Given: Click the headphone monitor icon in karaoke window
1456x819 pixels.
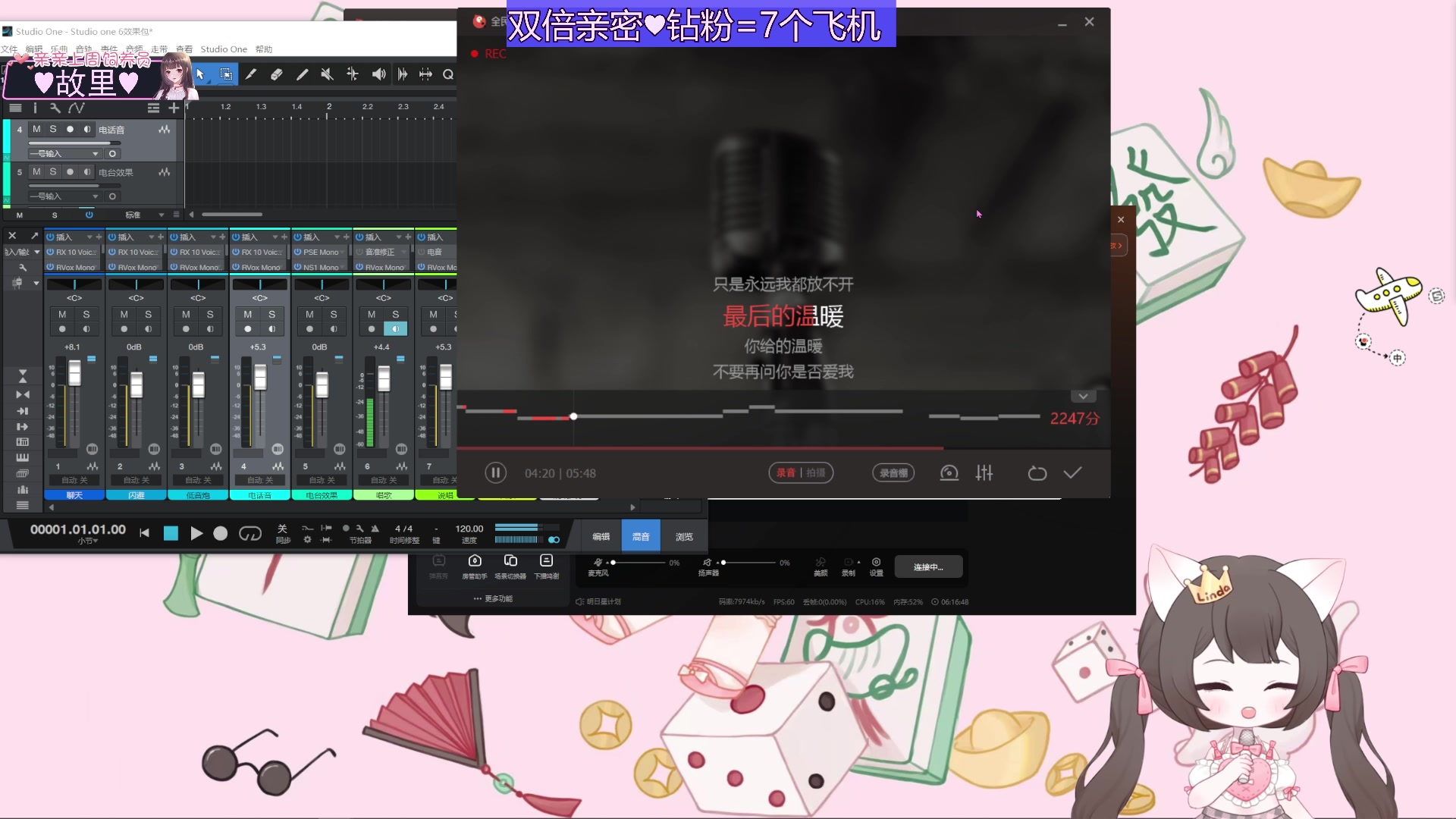Looking at the screenshot, I should click(949, 473).
